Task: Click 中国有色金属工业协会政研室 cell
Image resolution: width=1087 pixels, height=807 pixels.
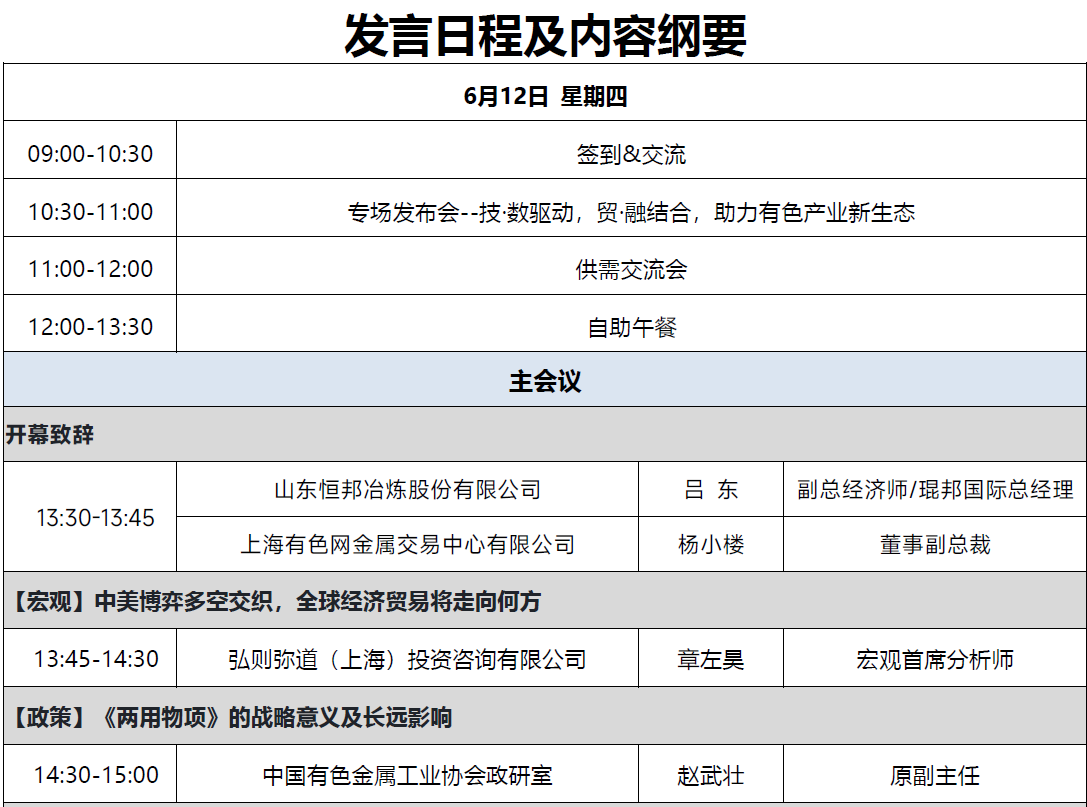Action: point(408,775)
